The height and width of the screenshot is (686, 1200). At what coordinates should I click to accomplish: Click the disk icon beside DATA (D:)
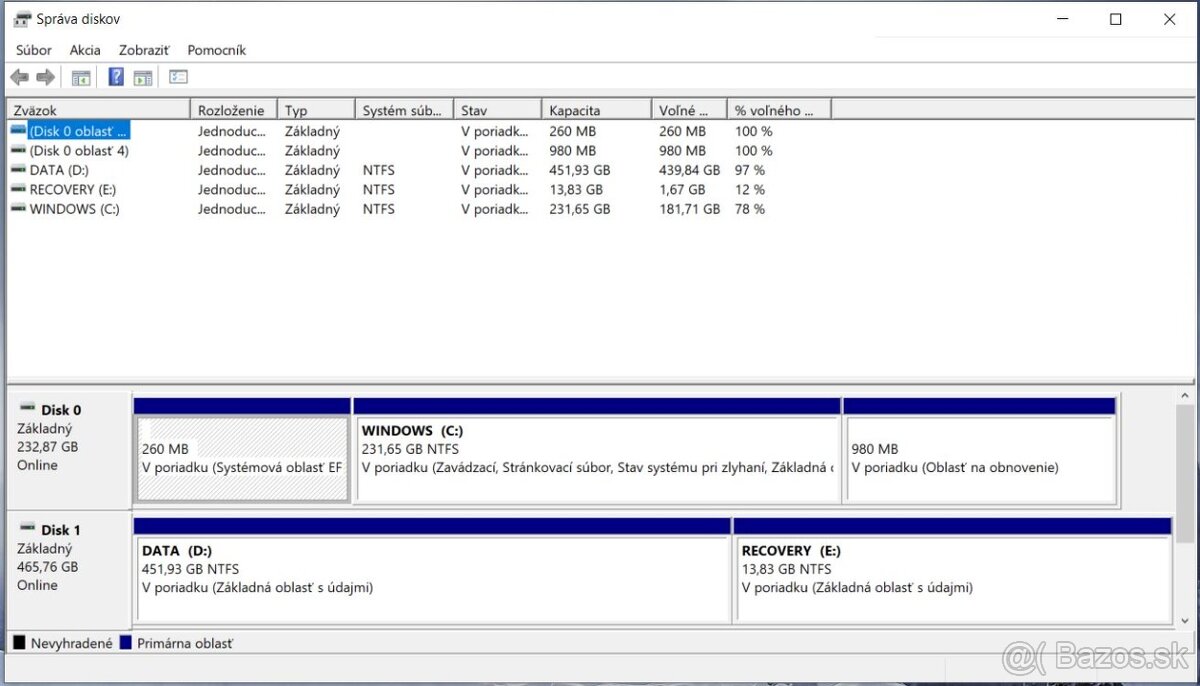pyautogui.click(x=19, y=170)
